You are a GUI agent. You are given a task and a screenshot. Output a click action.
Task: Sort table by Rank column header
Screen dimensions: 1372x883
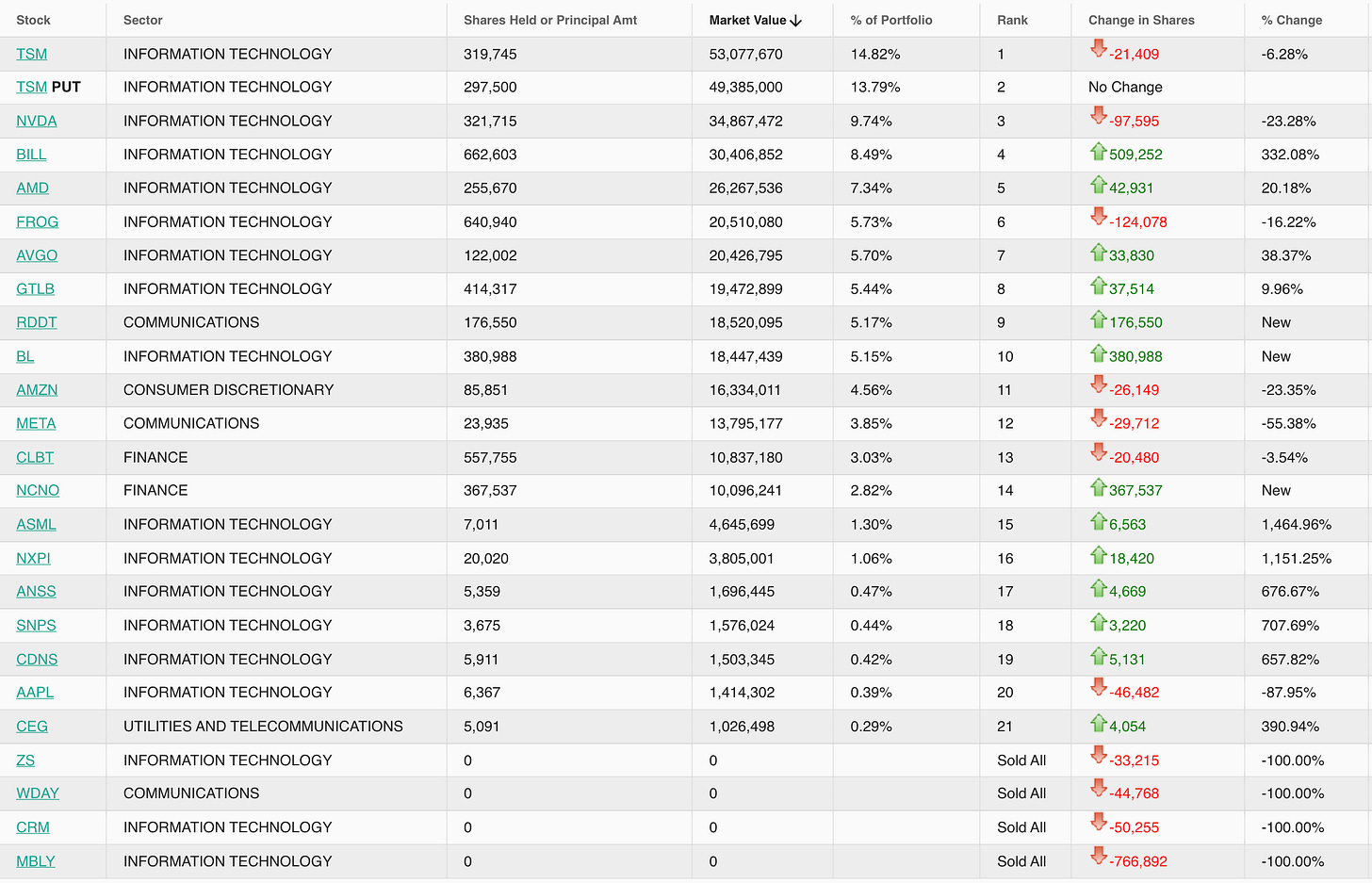[1013, 20]
